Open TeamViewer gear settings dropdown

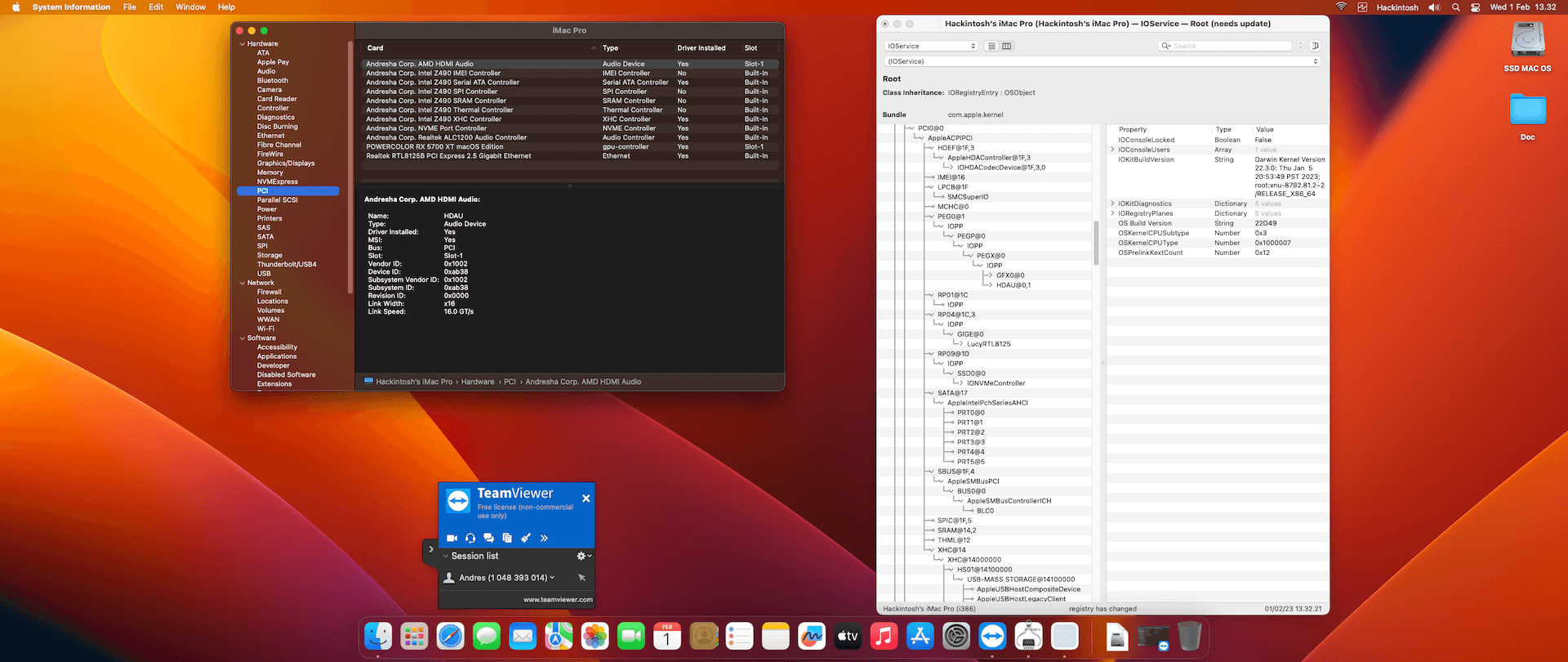[x=583, y=556]
